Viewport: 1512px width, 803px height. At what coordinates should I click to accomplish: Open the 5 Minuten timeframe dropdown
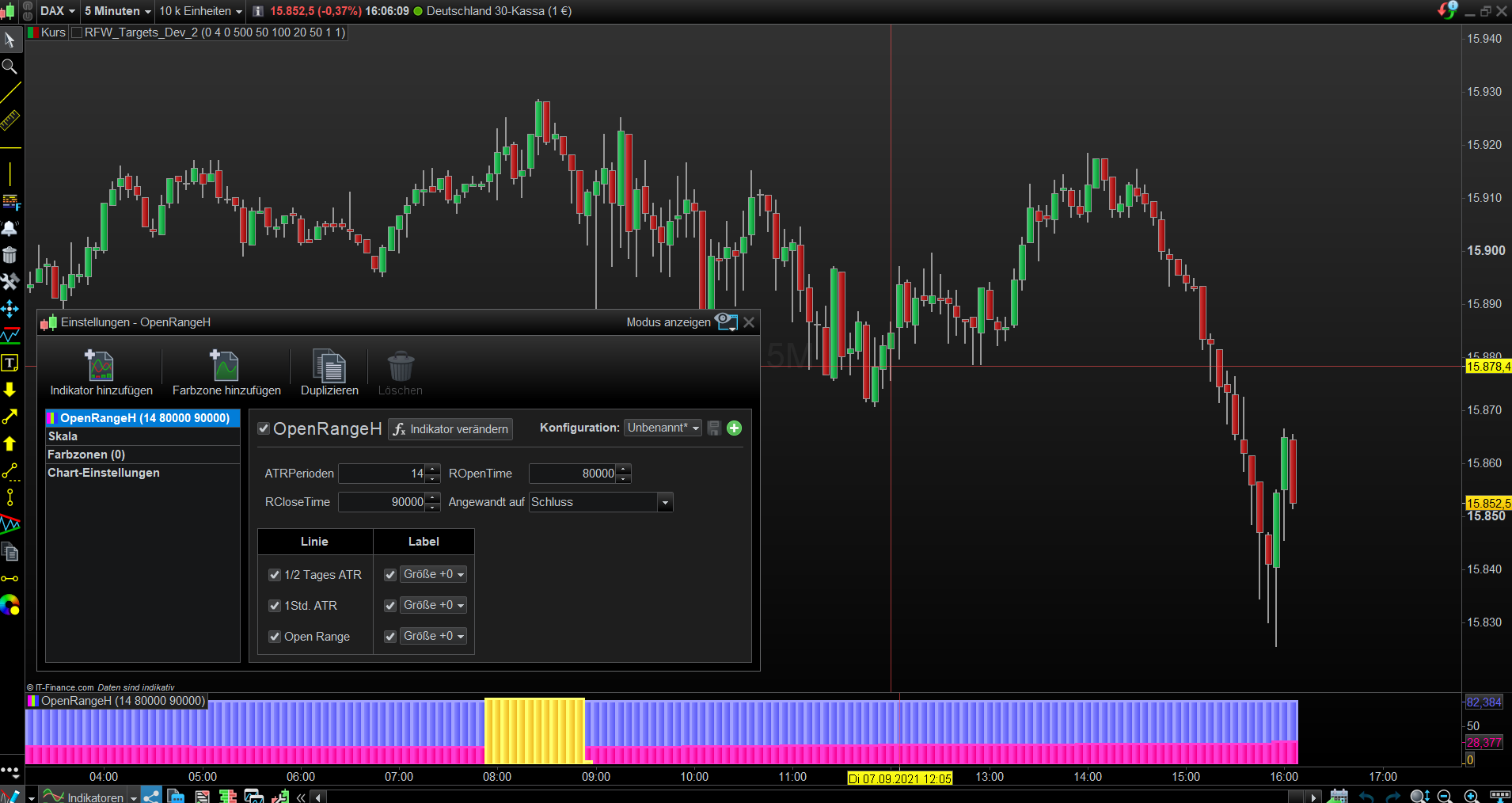118,11
